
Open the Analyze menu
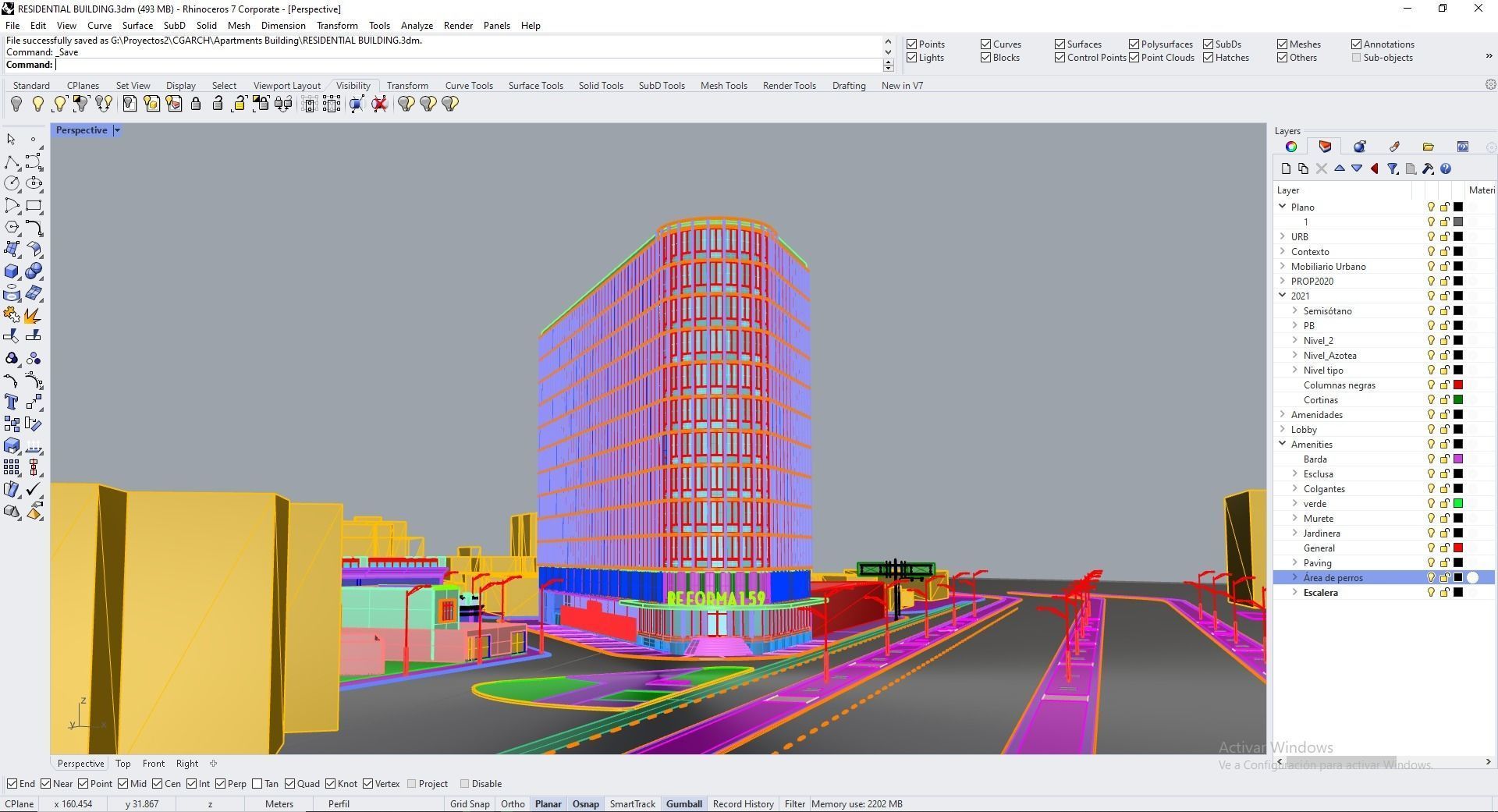(417, 26)
